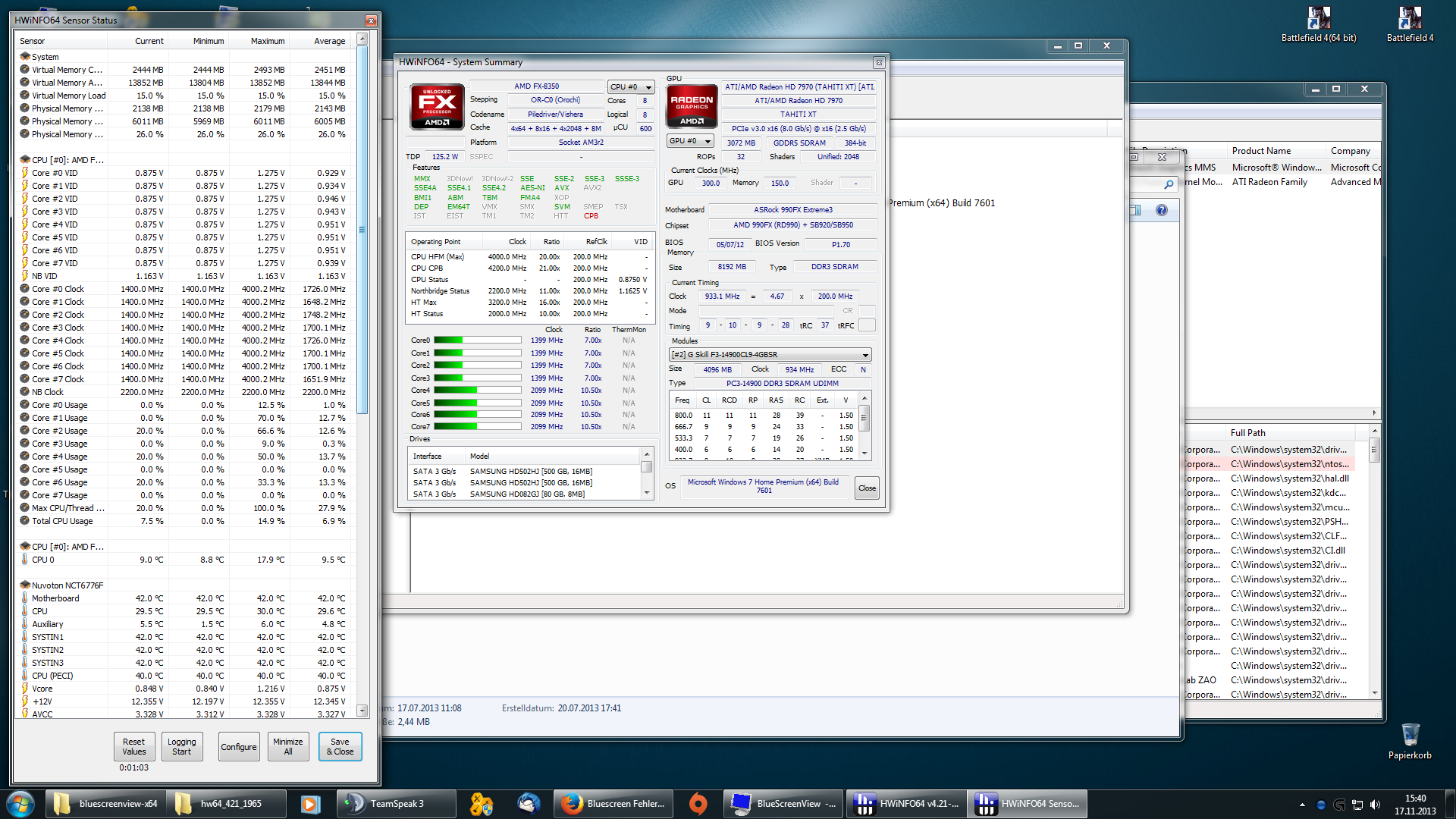Click the blue help question mark icon
This screenshot has width=1456, height=819.
pyautogui.click(x=1161, y=210)
